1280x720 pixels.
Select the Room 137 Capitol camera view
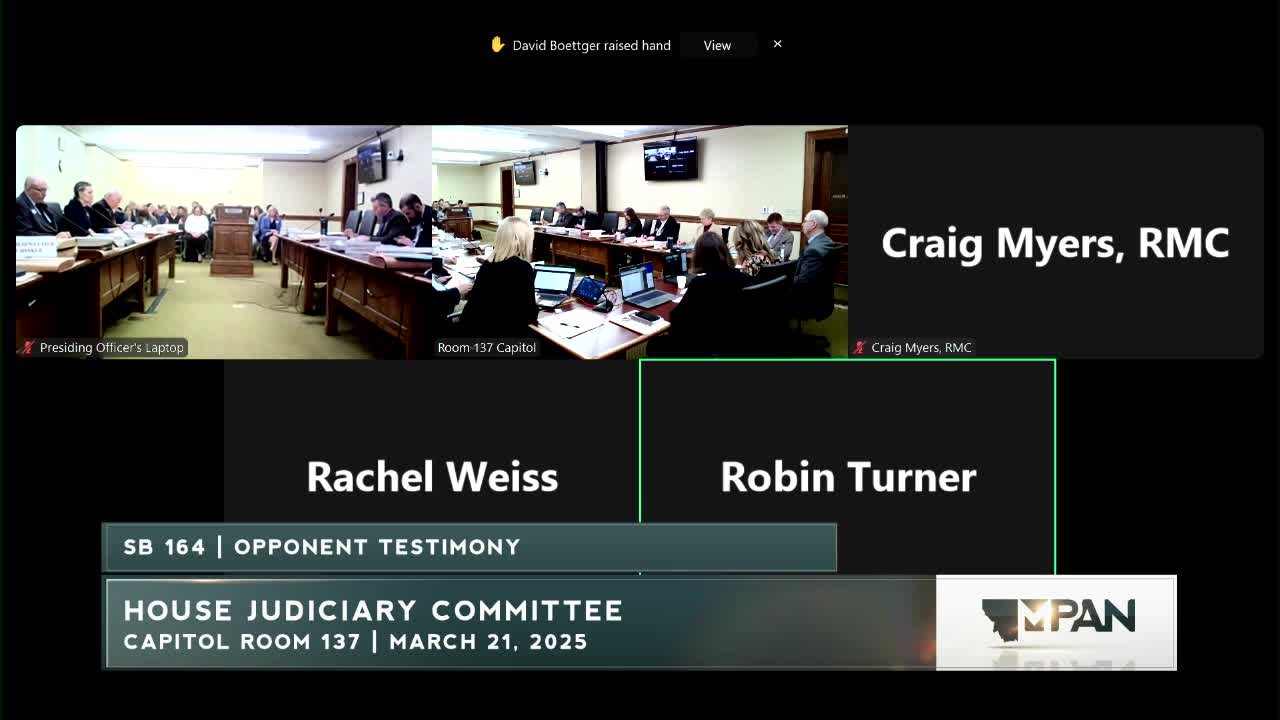(639, 240)
